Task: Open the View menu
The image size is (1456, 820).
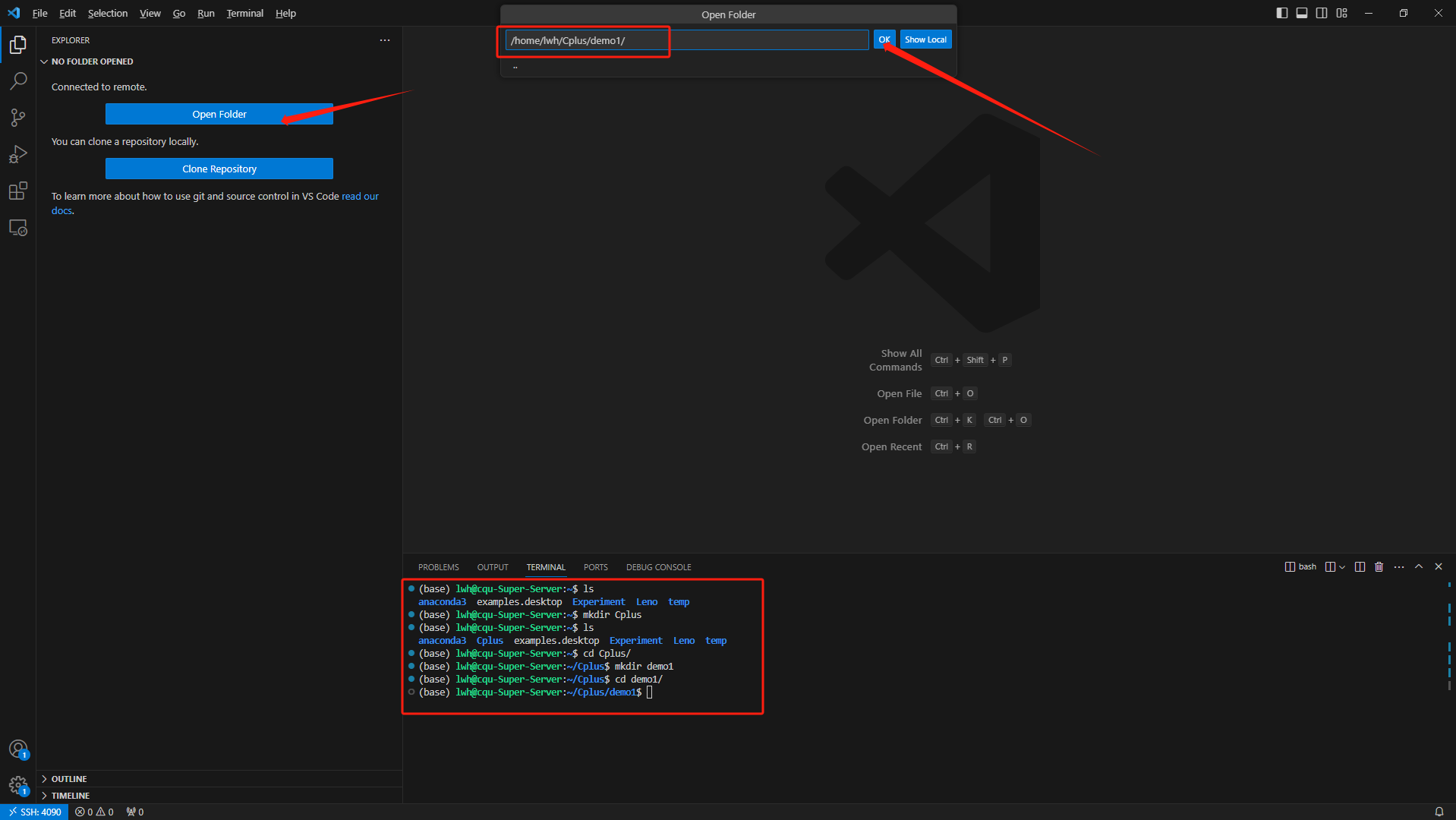Action: pos(150,13)
